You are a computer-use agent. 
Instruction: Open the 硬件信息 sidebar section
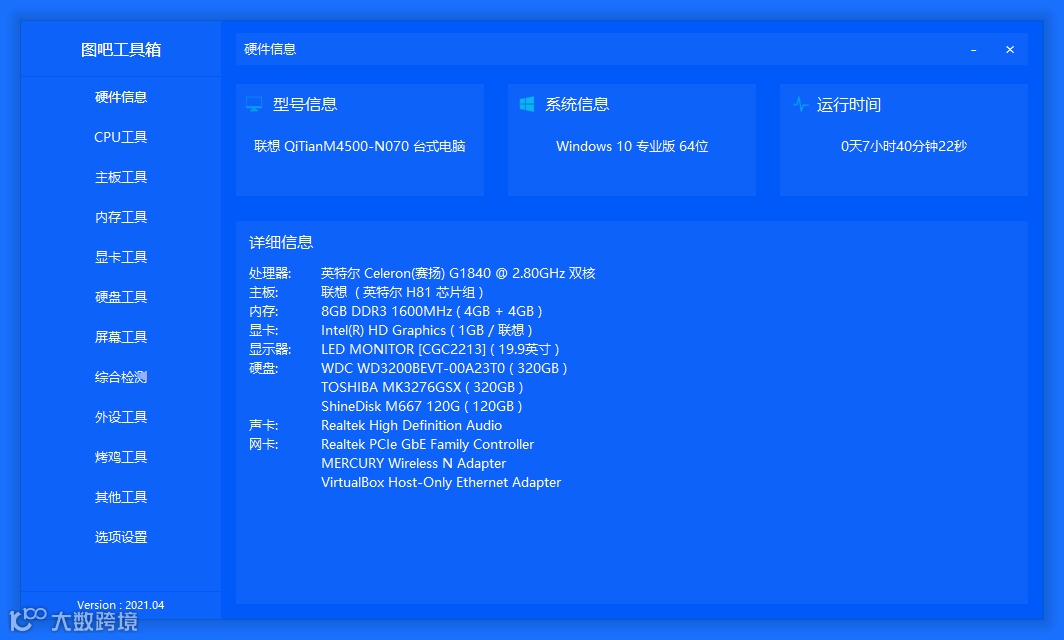coord(121,97)
